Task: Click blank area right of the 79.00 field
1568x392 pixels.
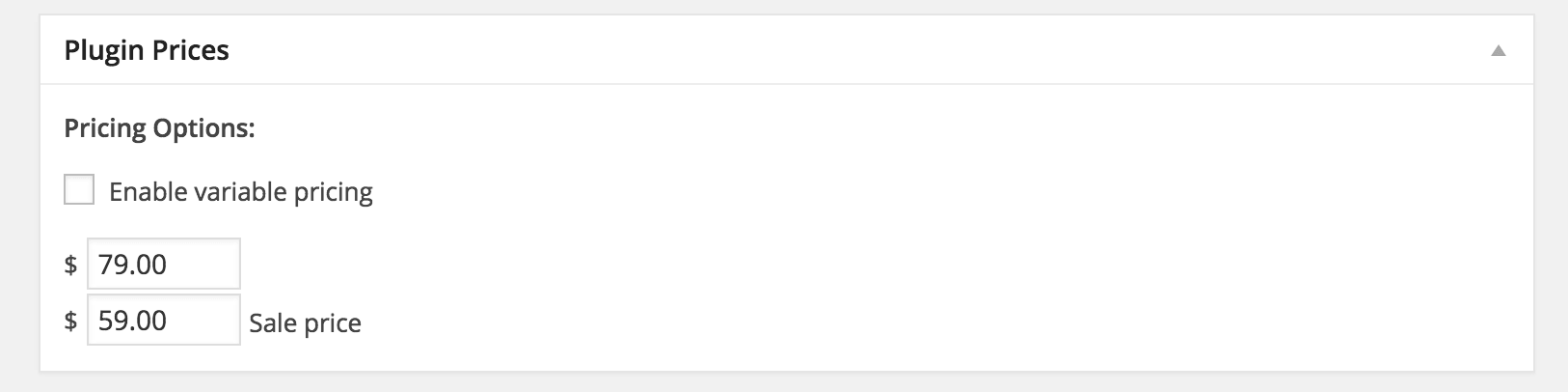Action: click(675, 264)
